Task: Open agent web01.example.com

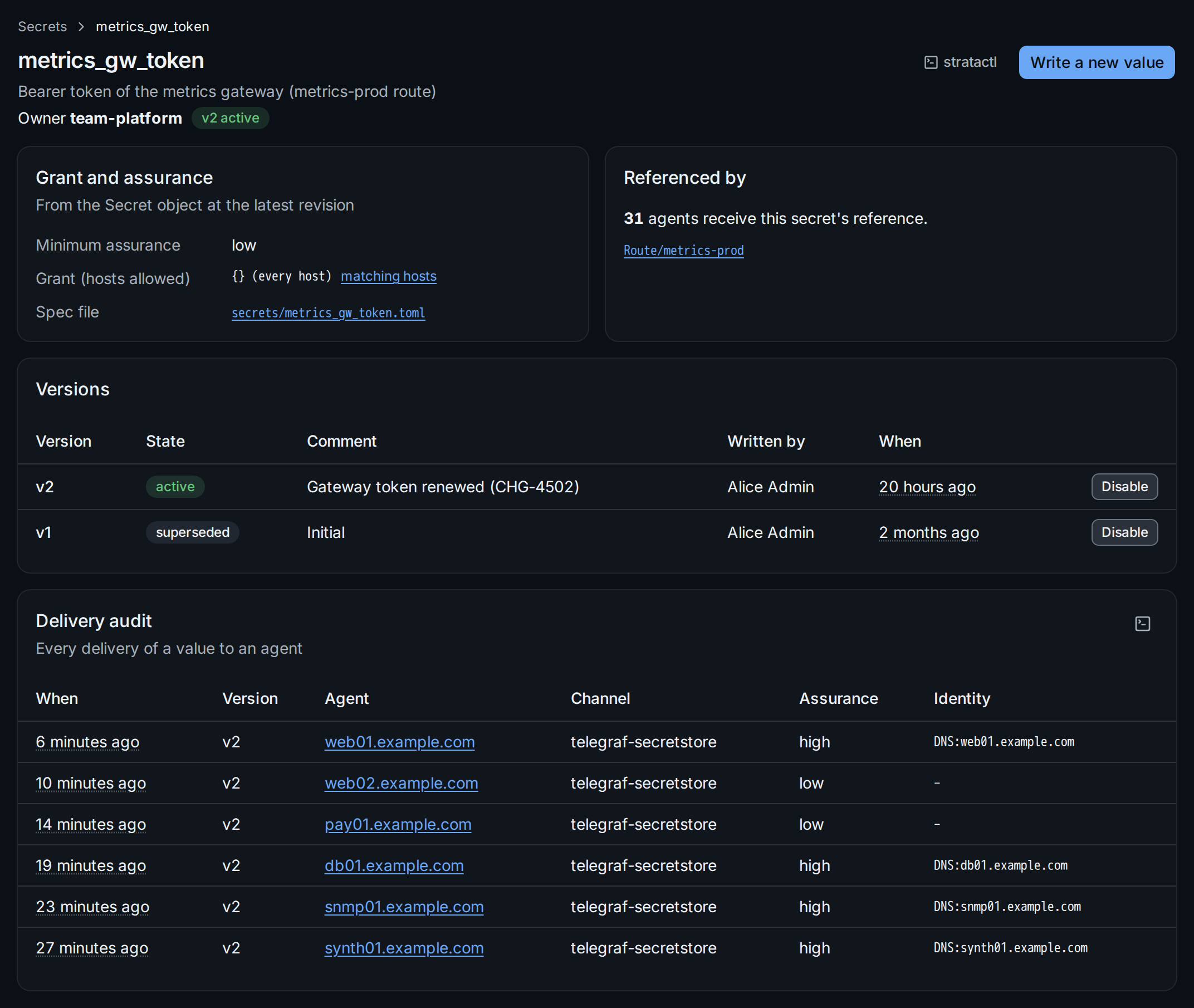Action: tap(399, 742)
